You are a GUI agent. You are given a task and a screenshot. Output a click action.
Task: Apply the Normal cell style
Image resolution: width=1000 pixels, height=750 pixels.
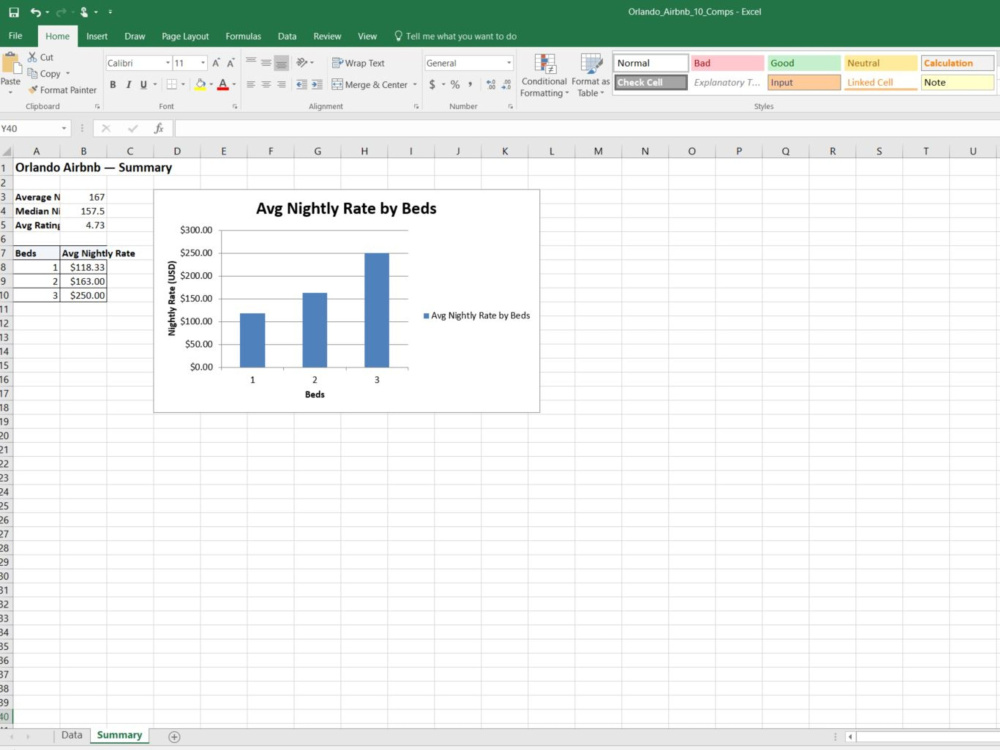coord(651,62)
